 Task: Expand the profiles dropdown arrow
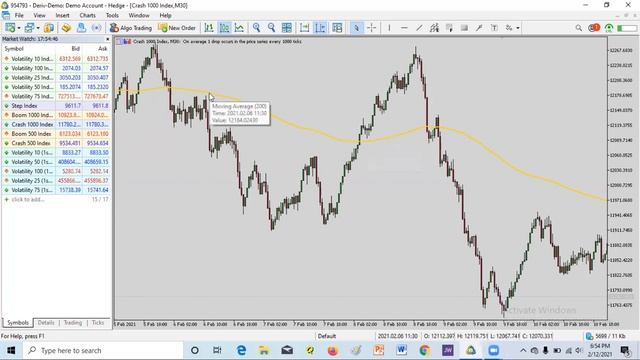coord(38,28)
